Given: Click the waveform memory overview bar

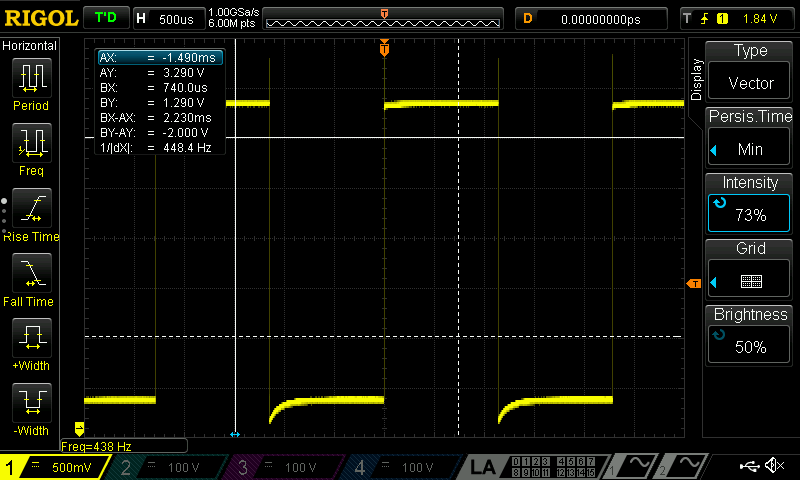Looking at the screenshot, I should [x=383, y=19].
